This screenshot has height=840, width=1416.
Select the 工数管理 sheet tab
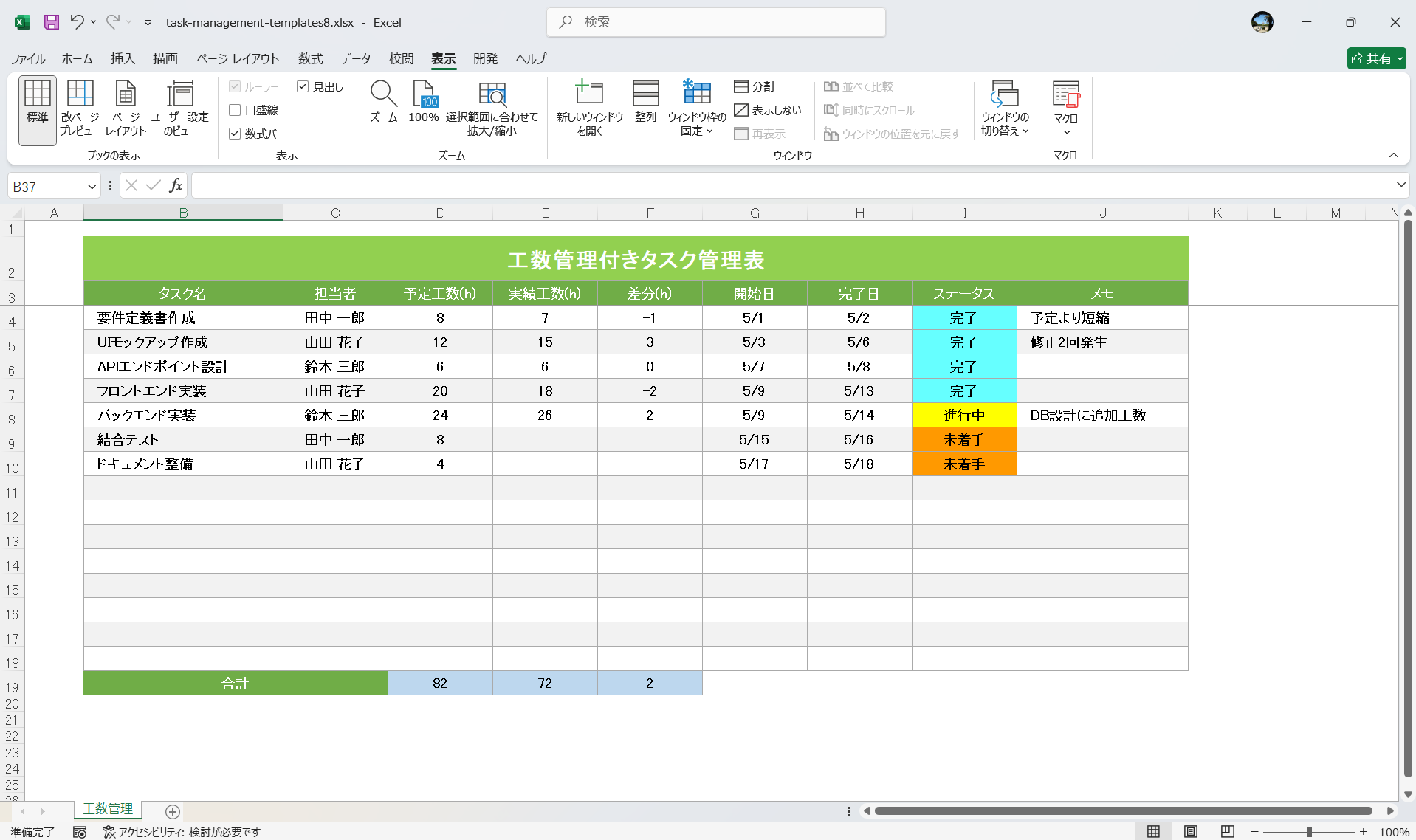click(x=108, y=809)
